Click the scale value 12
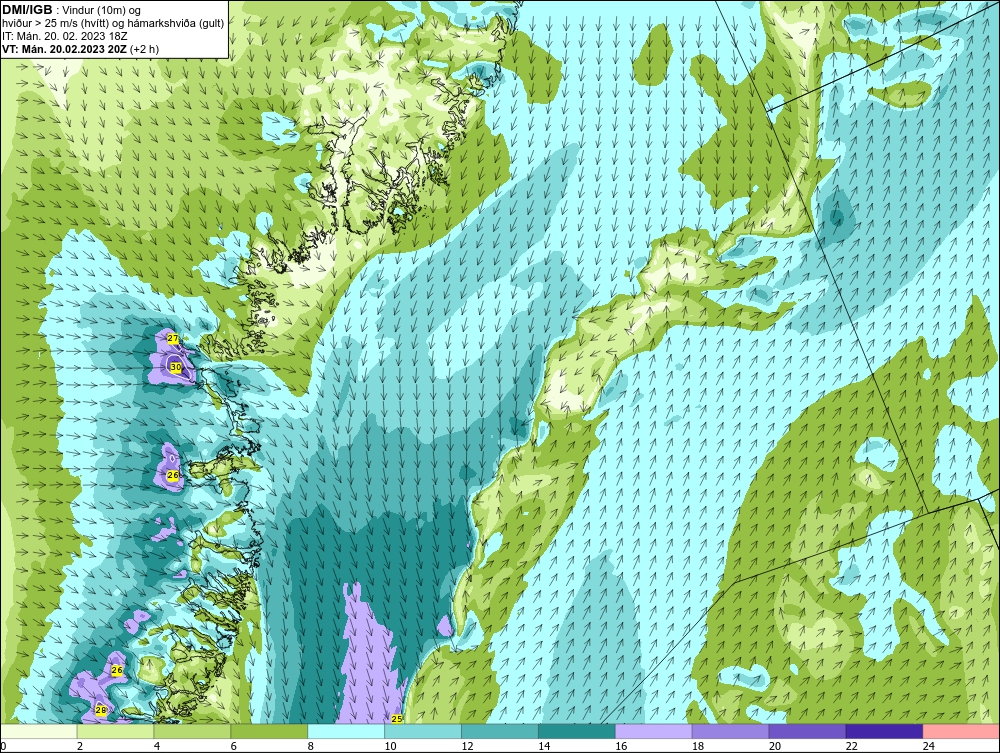The height and width of the screenshot is (753, 1000). pos(466,746)
